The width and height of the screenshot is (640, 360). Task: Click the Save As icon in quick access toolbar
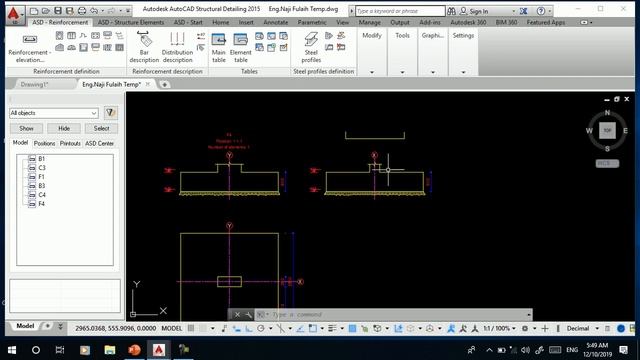coord(70,11)
